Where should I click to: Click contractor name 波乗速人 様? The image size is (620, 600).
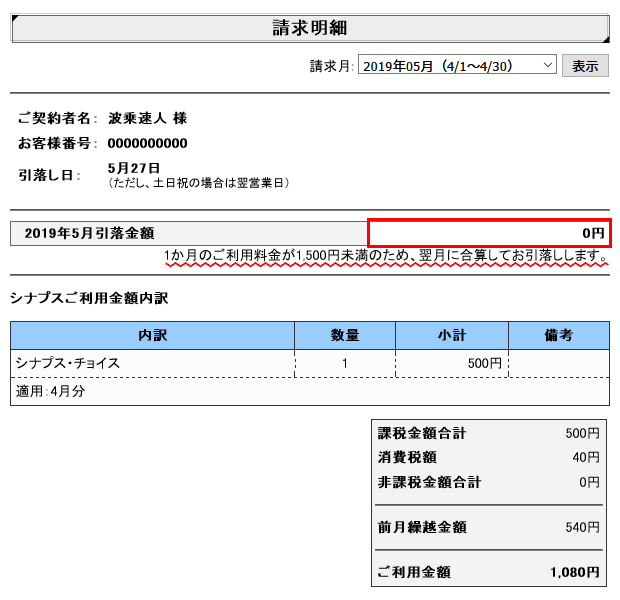click(x=147, y=118)
